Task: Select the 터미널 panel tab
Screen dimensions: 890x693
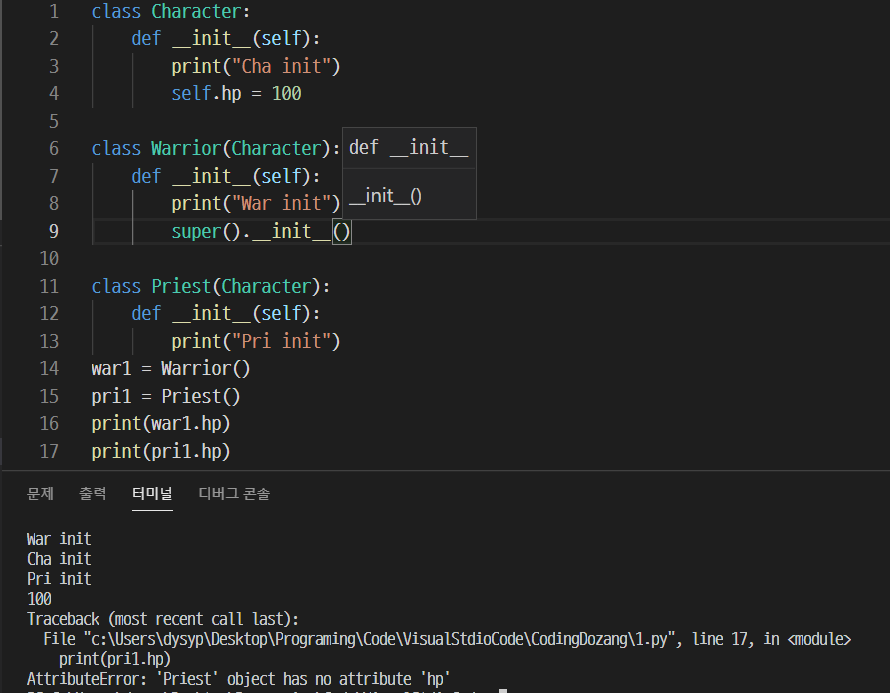Action: click(152, 494)
